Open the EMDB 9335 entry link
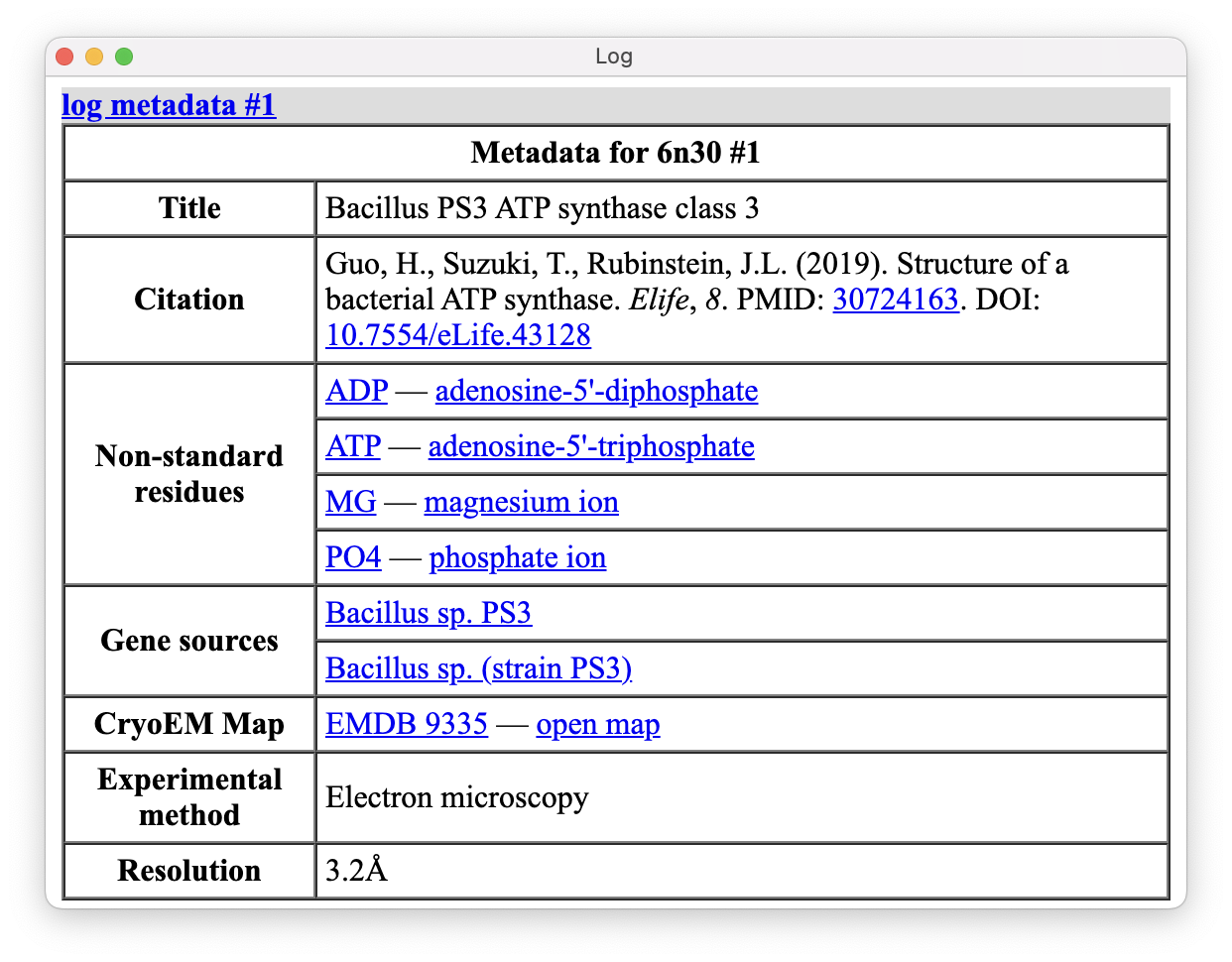The width and height of the screenshot is (1232, 962). [407, 724]
